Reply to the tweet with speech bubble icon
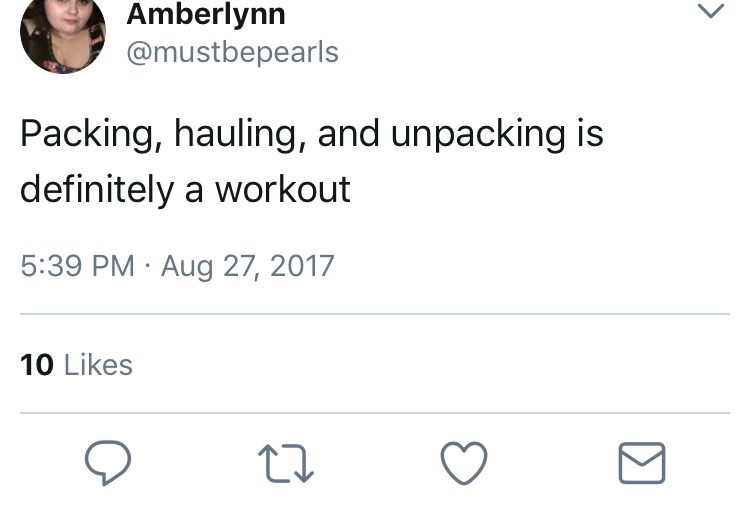Viewport: 750px width, 508px height. [108, 463]
